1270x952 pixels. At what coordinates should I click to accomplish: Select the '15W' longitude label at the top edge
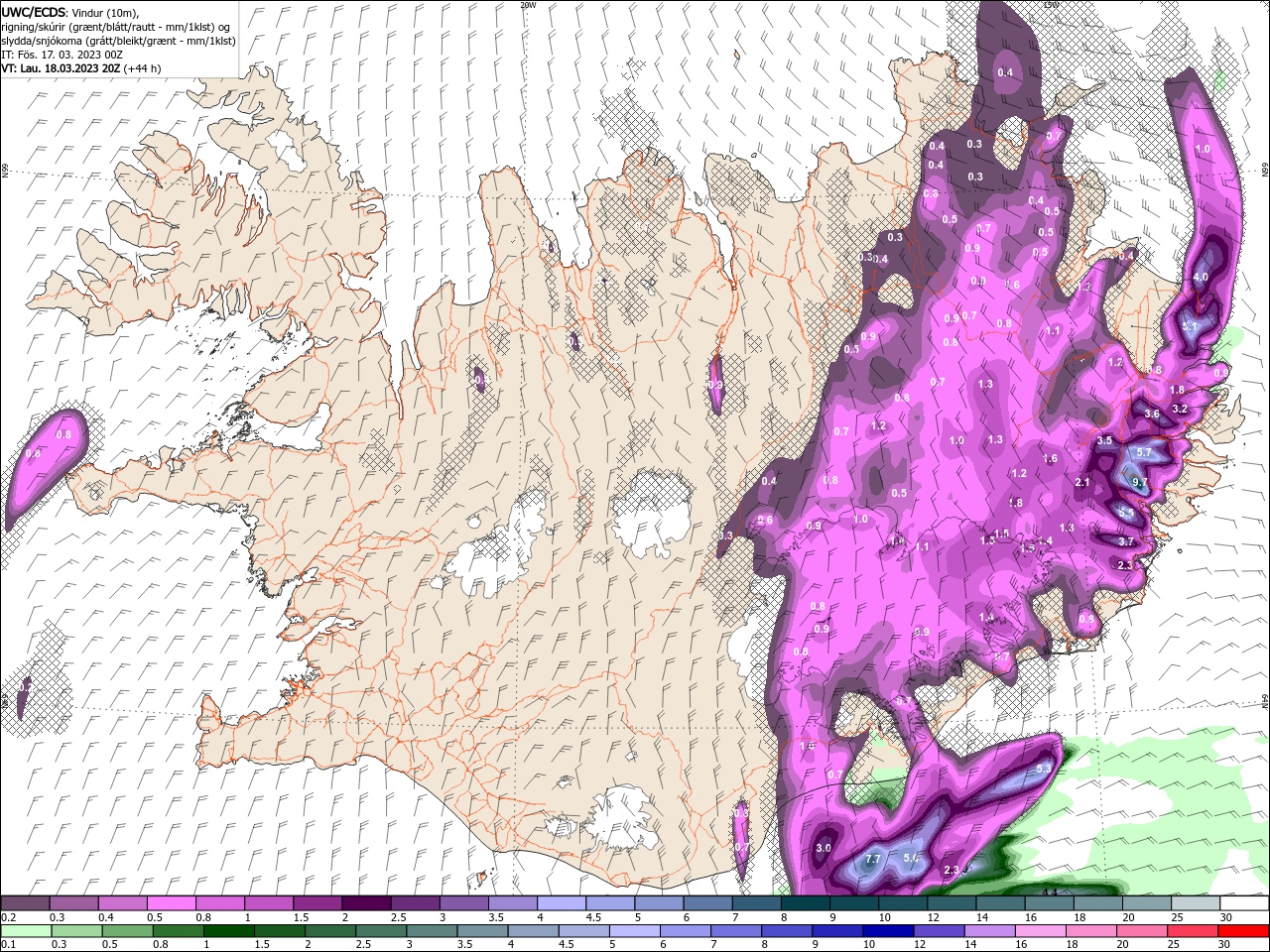(1052, 5)
